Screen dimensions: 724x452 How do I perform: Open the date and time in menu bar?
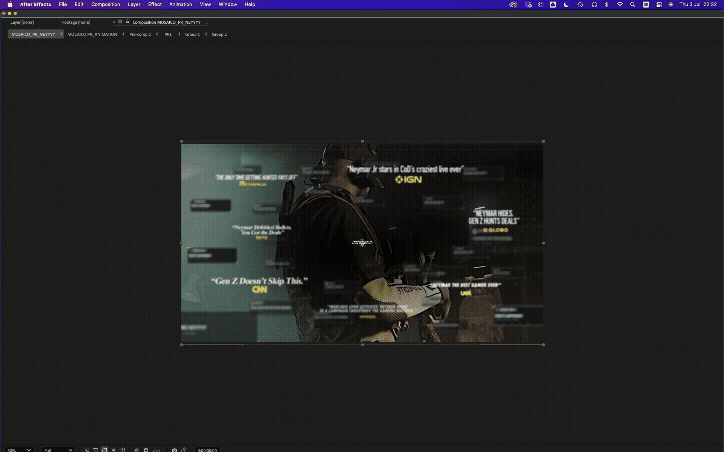pos(698,4)
